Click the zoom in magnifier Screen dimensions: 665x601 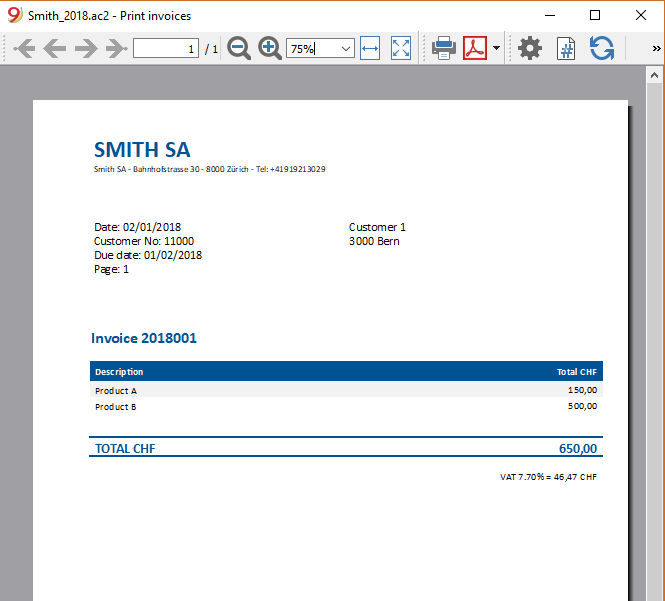(270, 48)
